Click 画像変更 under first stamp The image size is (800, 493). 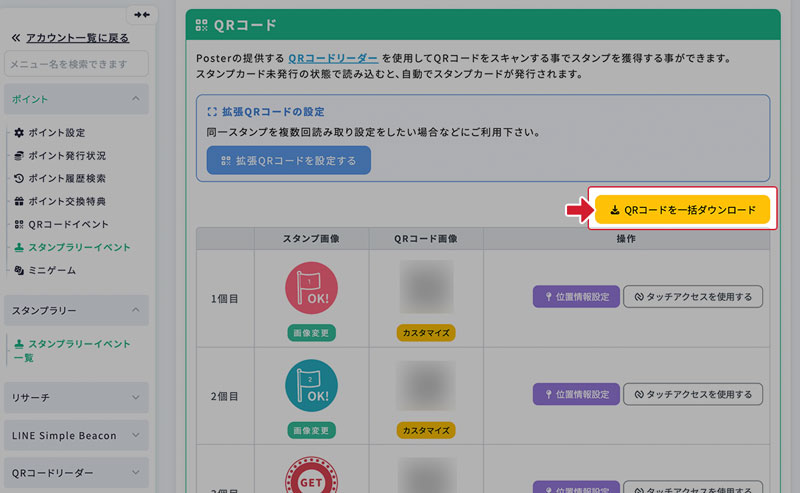[311, 332]
